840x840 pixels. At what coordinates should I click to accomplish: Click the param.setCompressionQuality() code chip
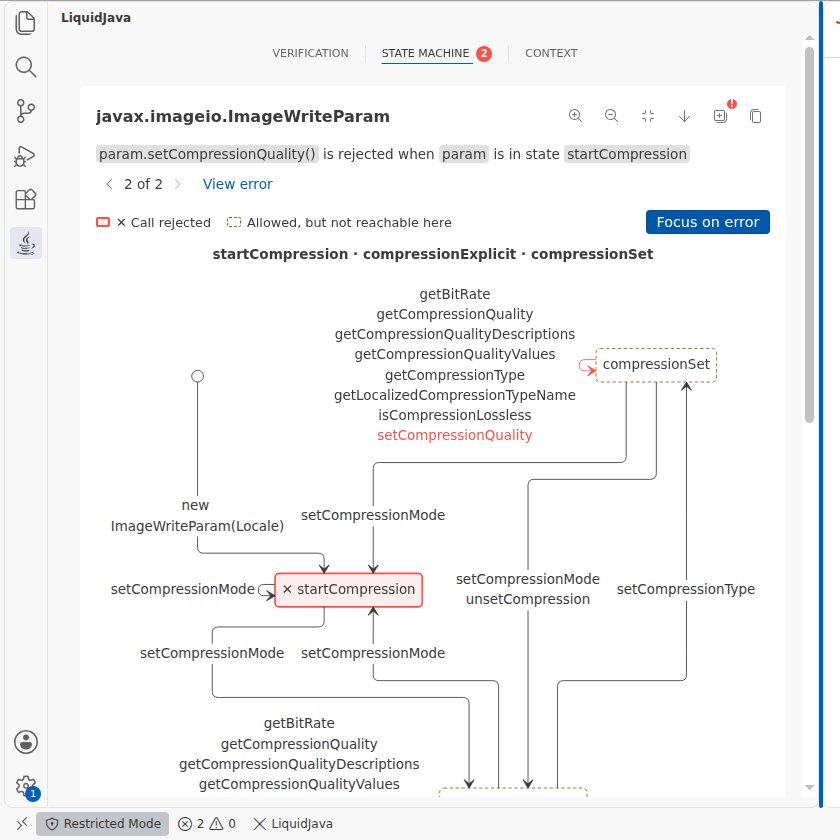[207, 154]
